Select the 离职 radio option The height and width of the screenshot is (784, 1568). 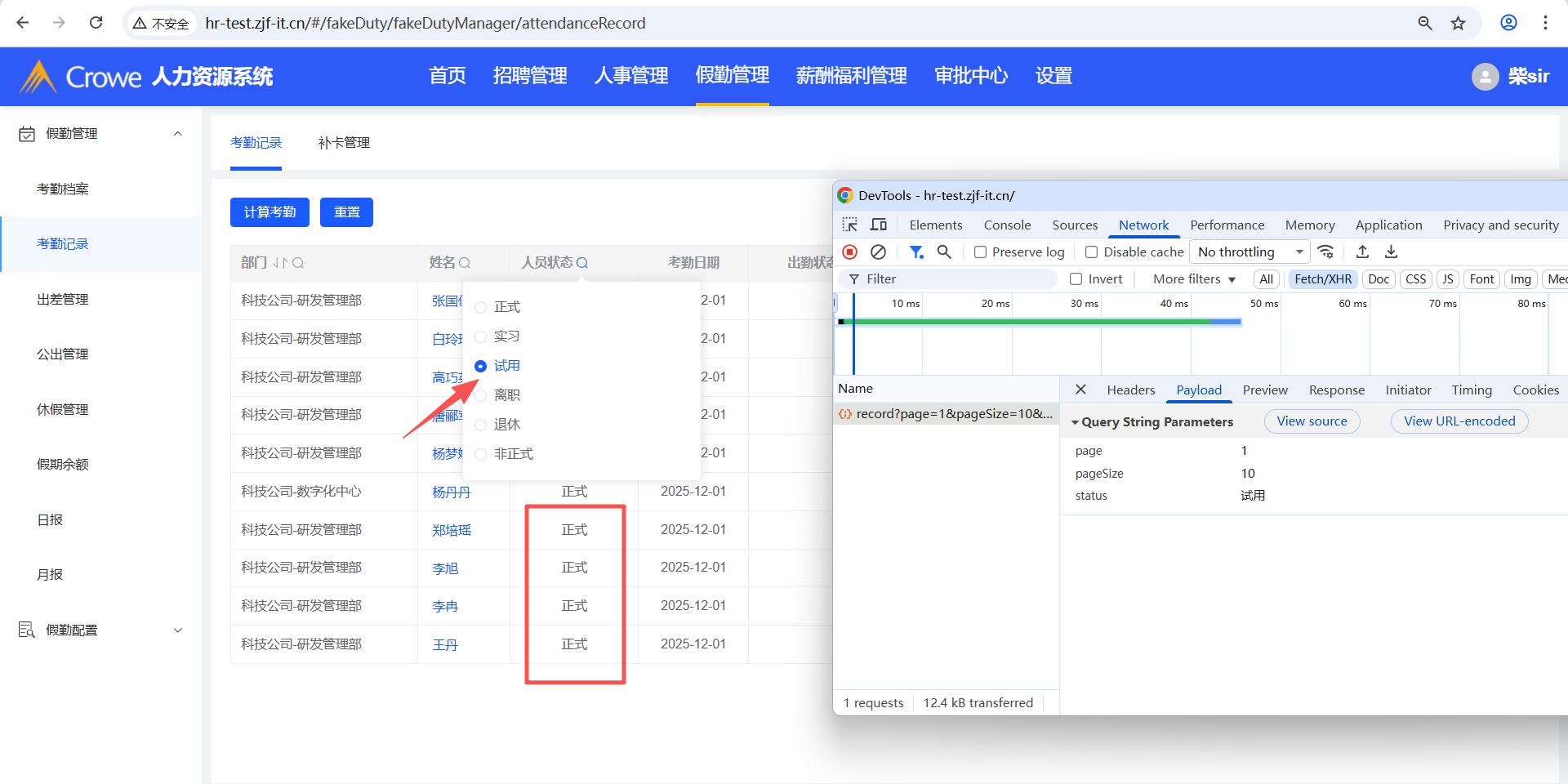[x=481, y=395]
